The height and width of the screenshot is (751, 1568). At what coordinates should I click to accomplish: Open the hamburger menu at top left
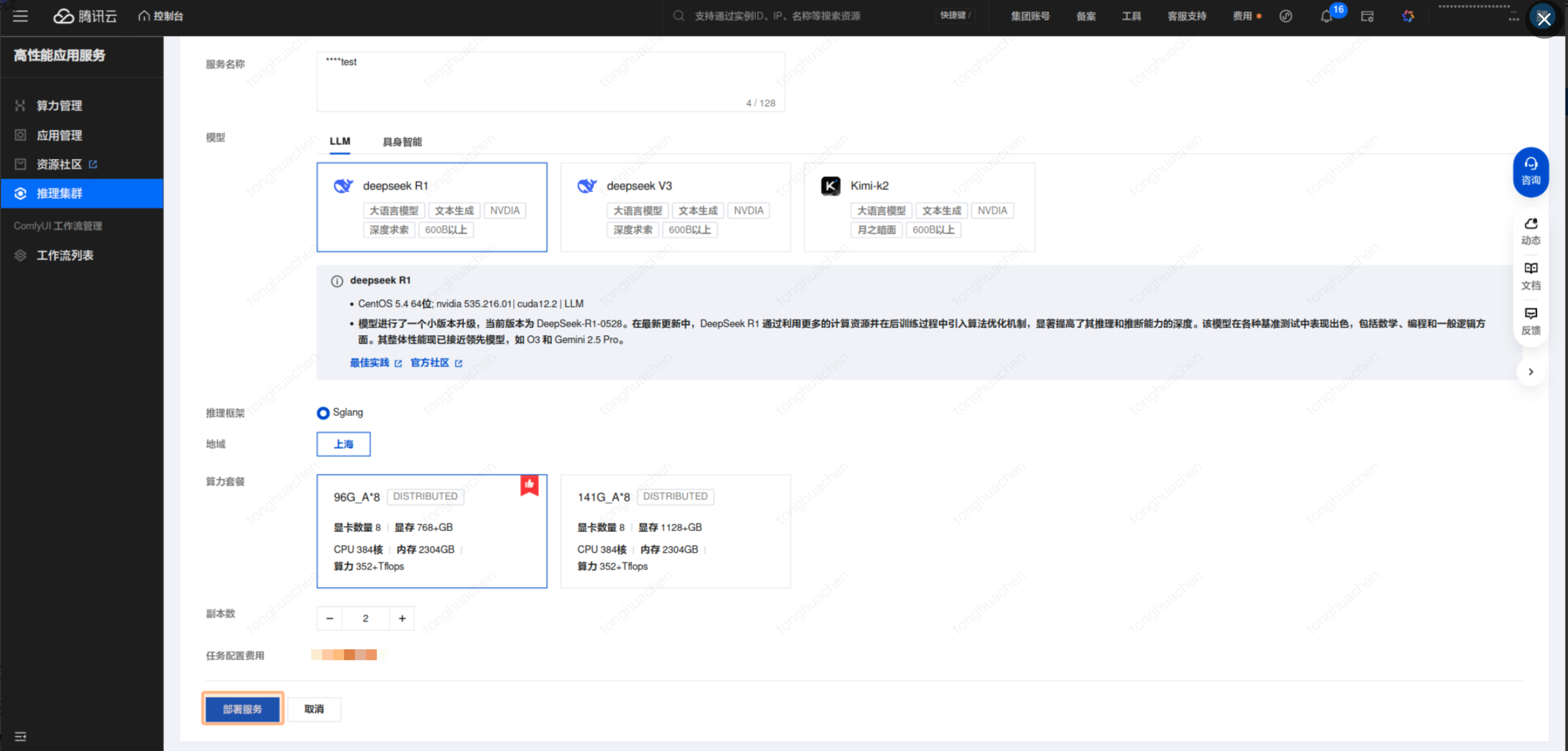coord(20,16)
